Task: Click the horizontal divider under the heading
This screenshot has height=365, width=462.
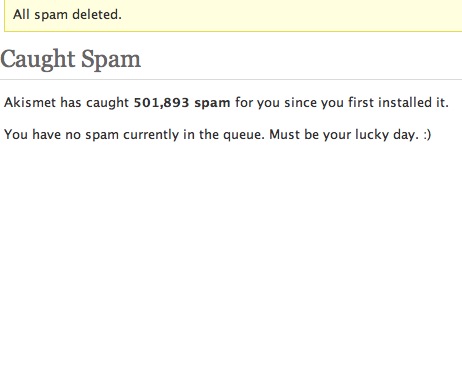Action: (x=231, y=80)
